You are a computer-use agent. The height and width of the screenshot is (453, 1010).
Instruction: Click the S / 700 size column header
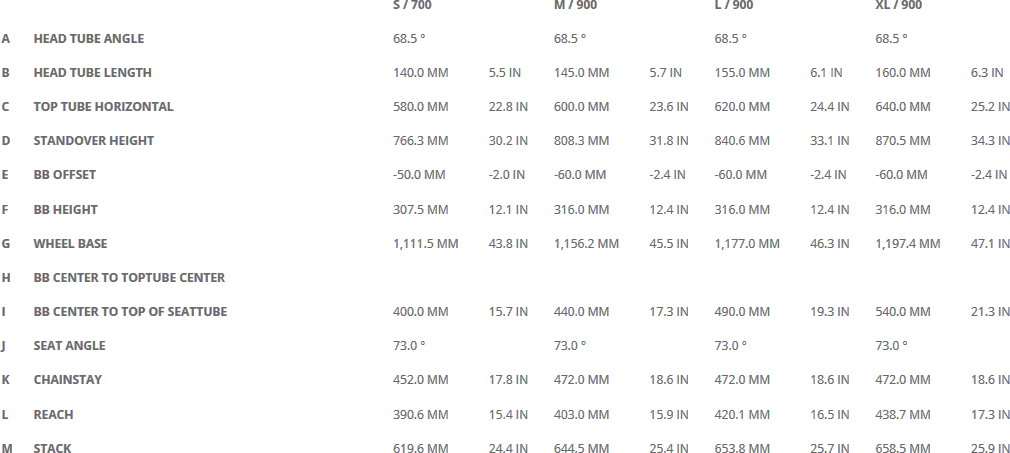coord(412,5)
